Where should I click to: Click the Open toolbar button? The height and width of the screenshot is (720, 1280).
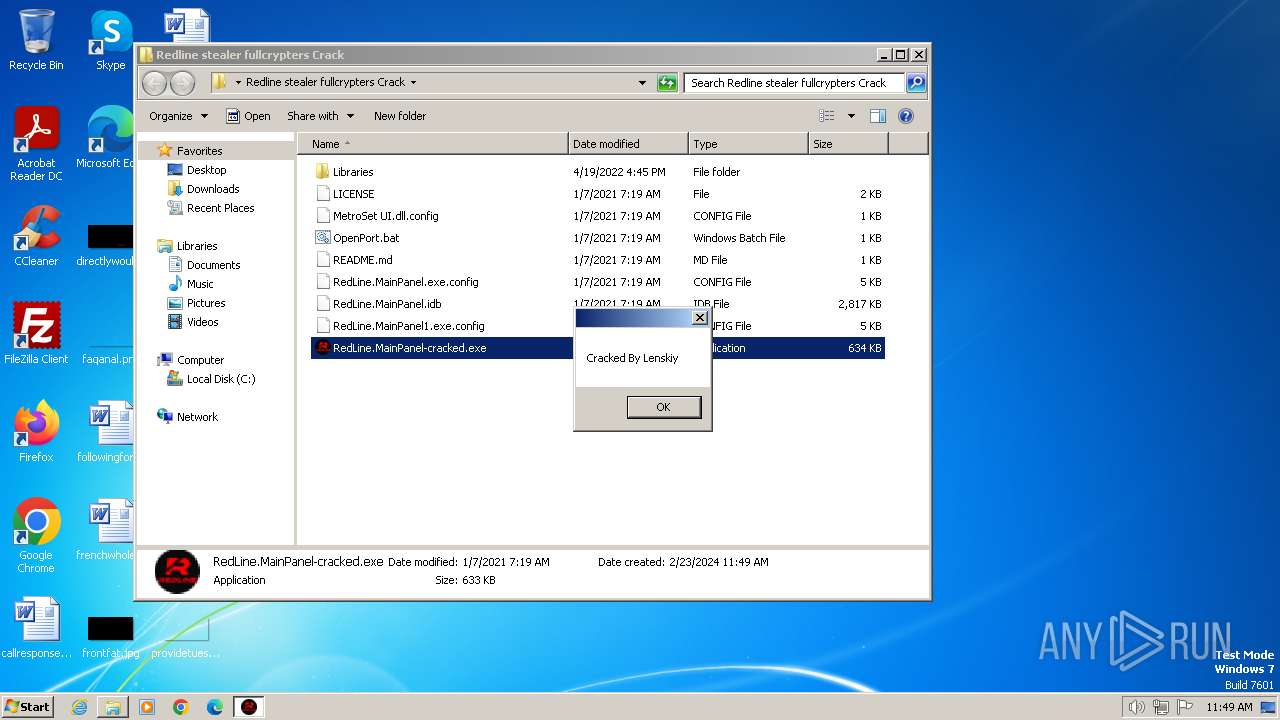click(248, 116)
